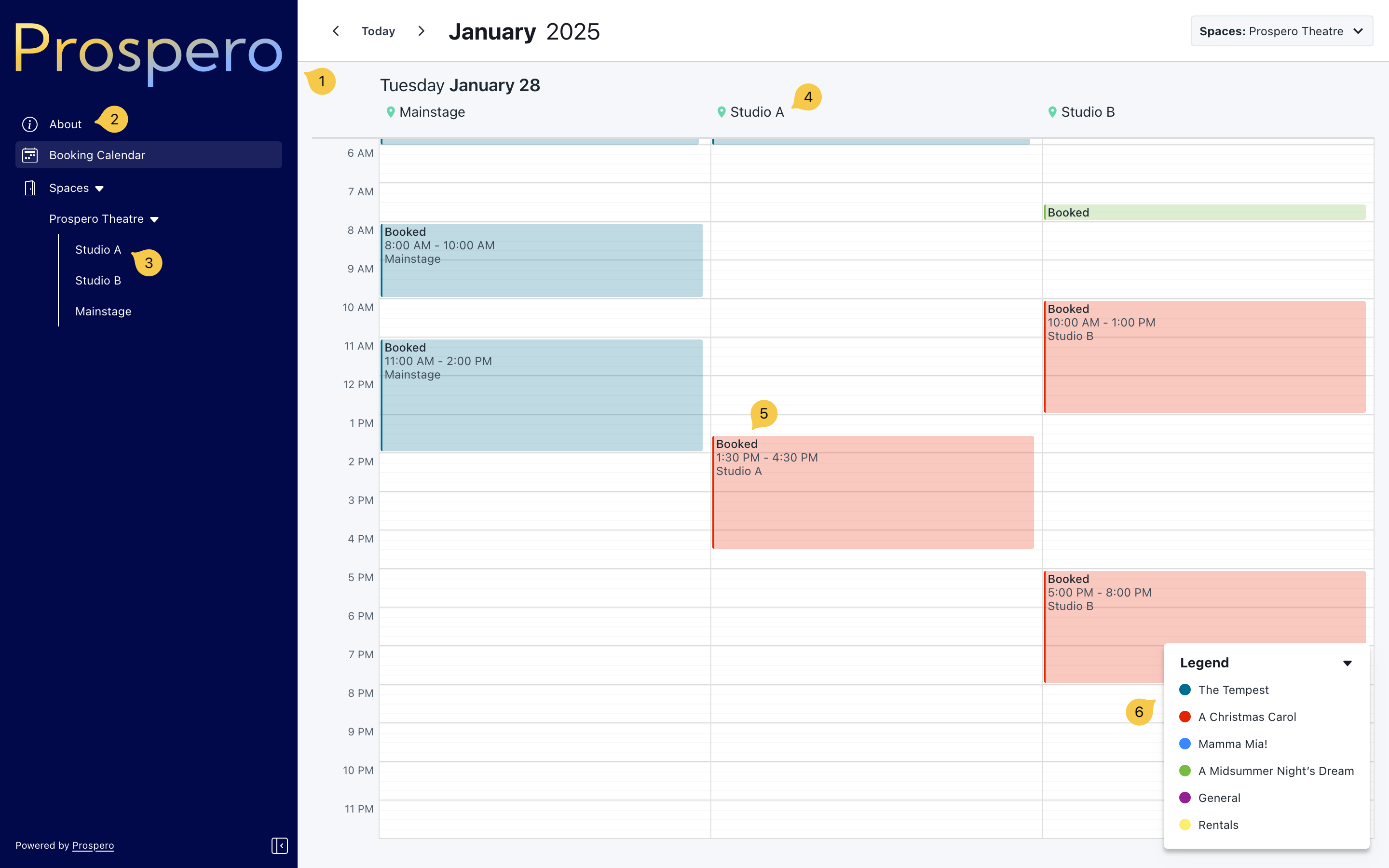Click the Studio B location pin icon
The height and width of the screenshot is (868, 1389).
point(1052,112)
